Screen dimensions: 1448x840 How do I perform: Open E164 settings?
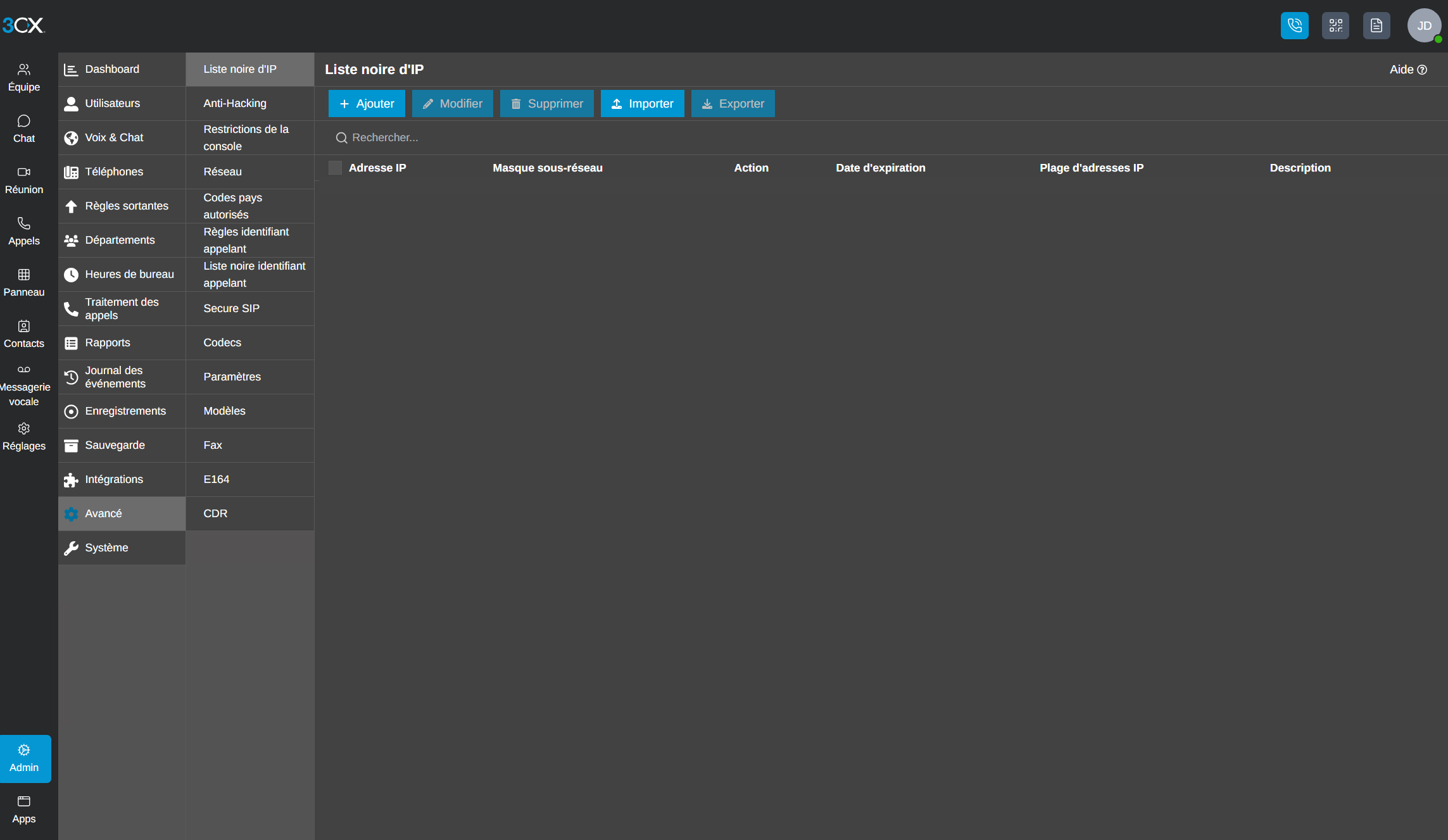(x=250, y=480)
